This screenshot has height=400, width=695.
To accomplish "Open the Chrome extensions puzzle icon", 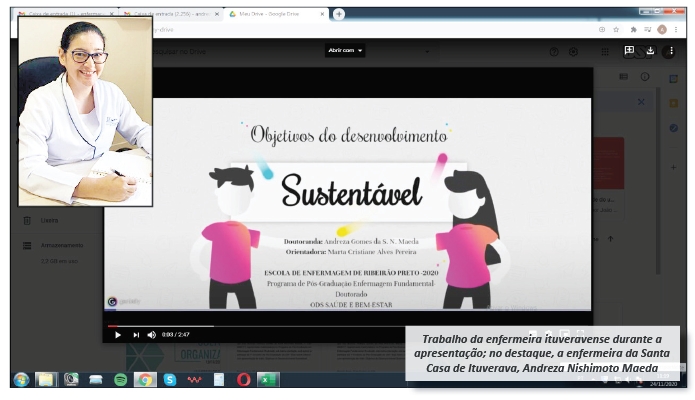I will pos(633,30).
